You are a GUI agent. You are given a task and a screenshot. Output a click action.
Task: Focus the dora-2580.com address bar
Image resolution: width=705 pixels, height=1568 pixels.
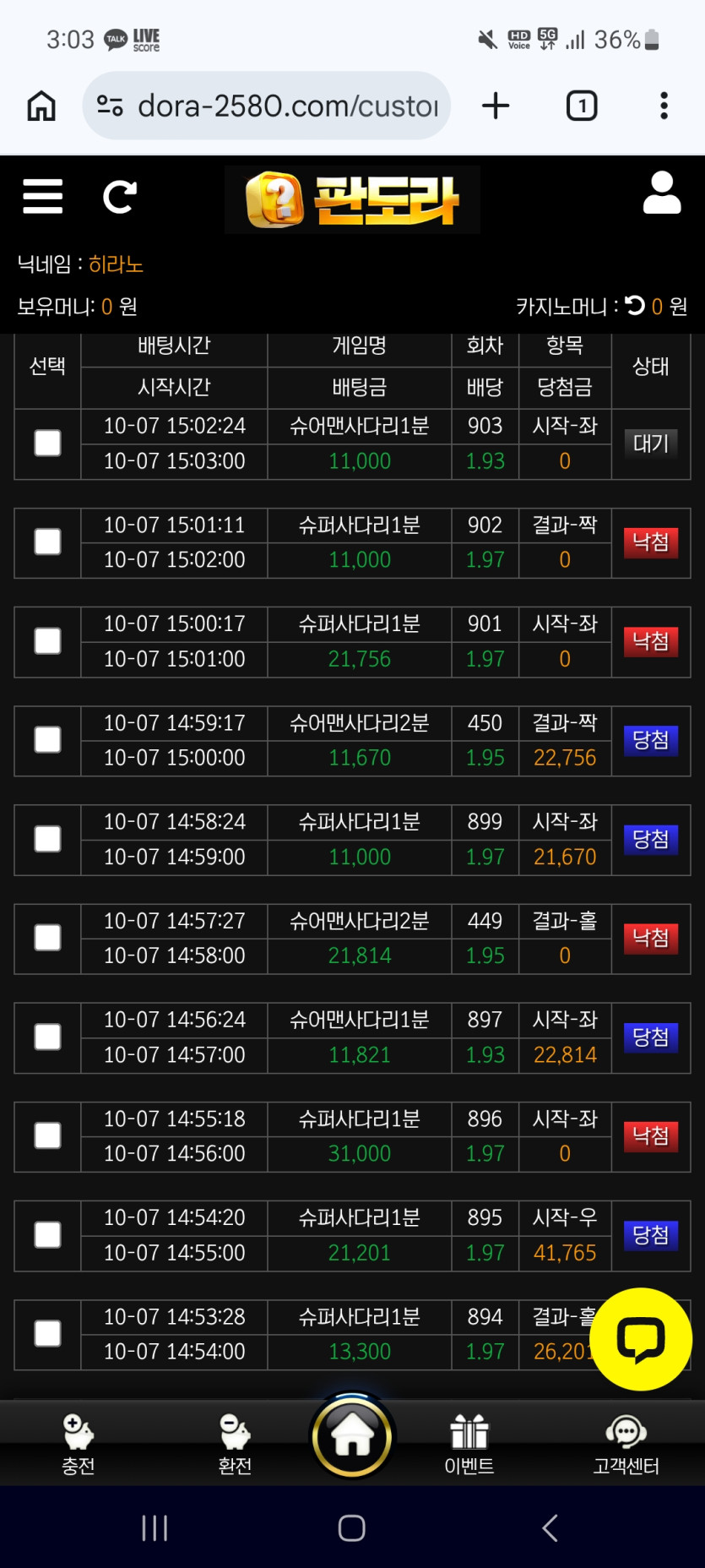(x=267, y=106)
